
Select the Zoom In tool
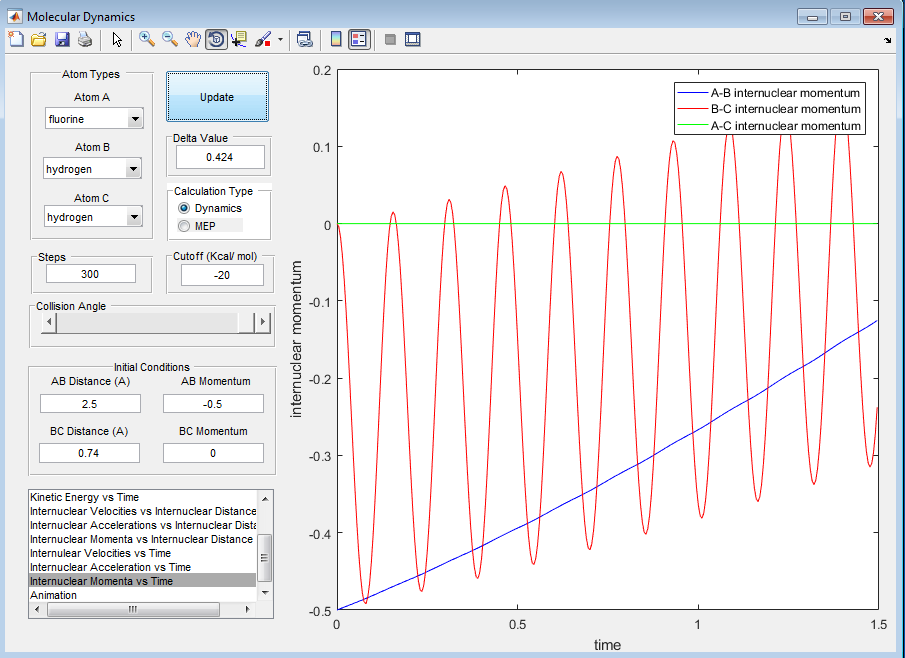(147, 40)
